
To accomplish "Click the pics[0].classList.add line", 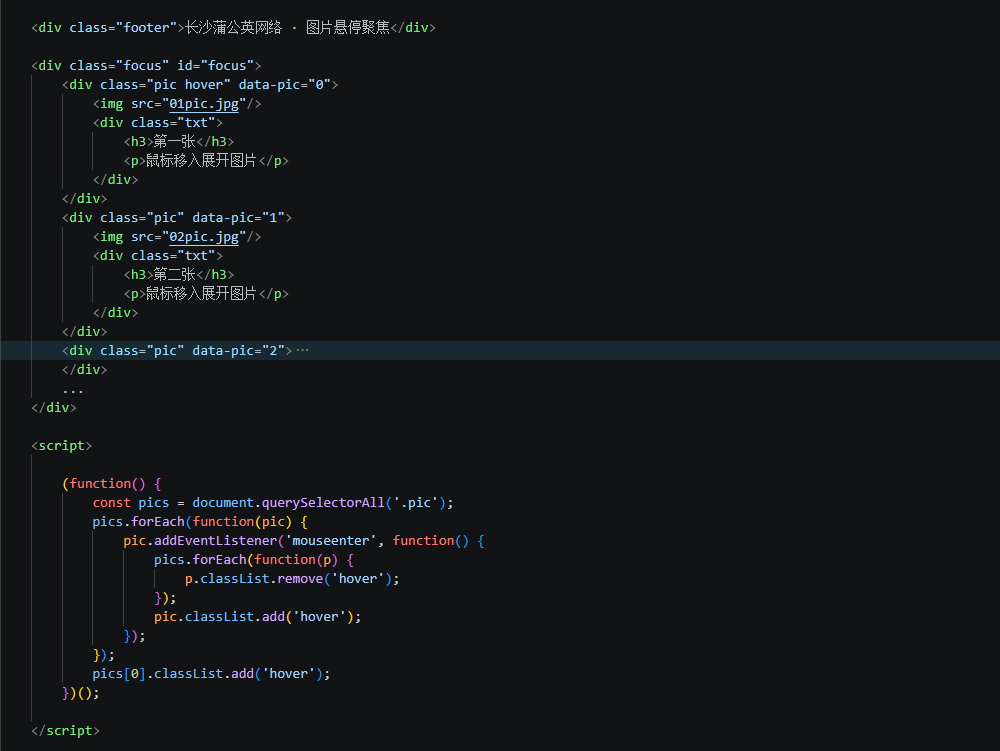I will click(x=211, y=674).
